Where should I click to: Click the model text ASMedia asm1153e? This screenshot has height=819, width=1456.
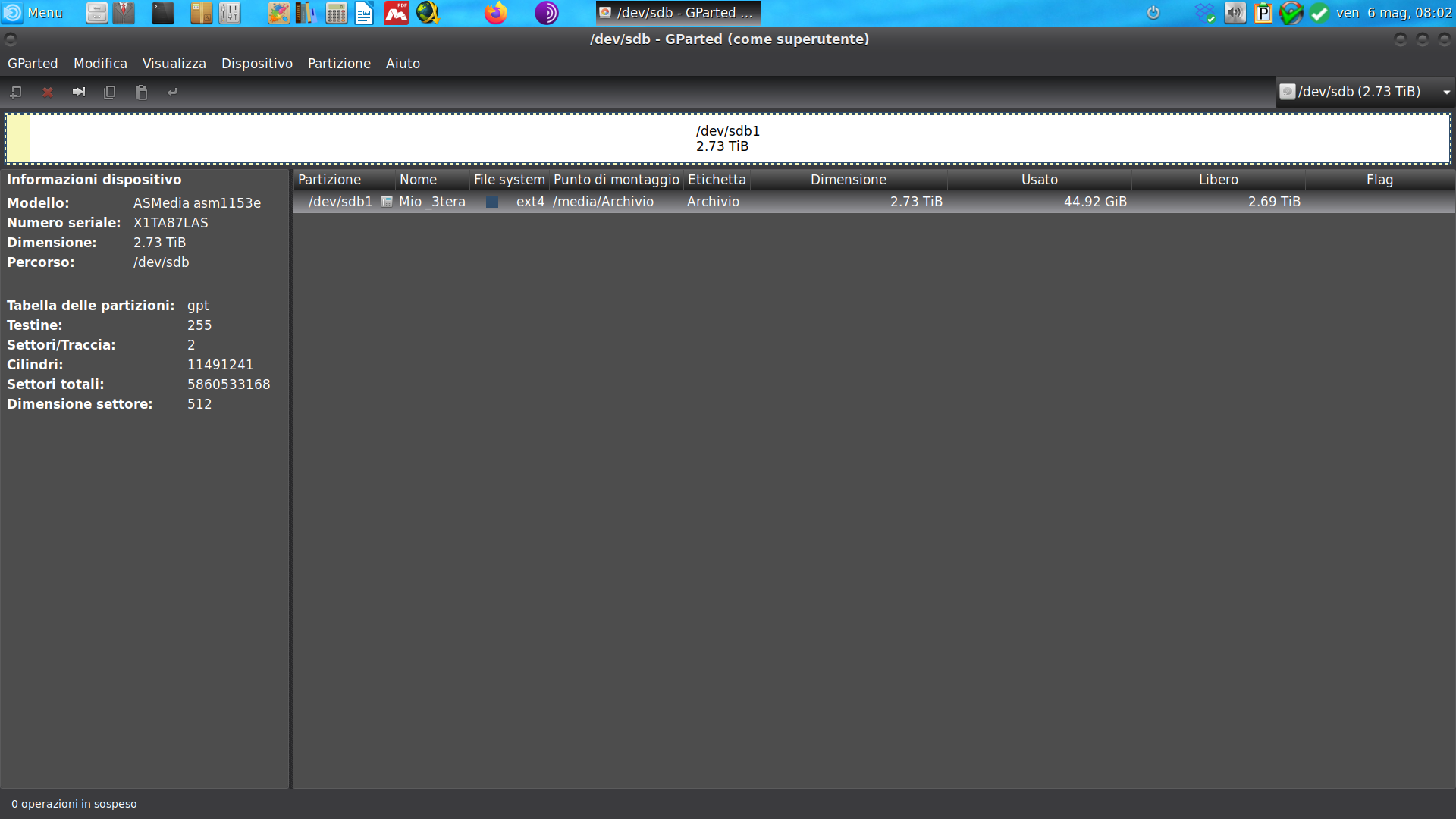point(197,203)
